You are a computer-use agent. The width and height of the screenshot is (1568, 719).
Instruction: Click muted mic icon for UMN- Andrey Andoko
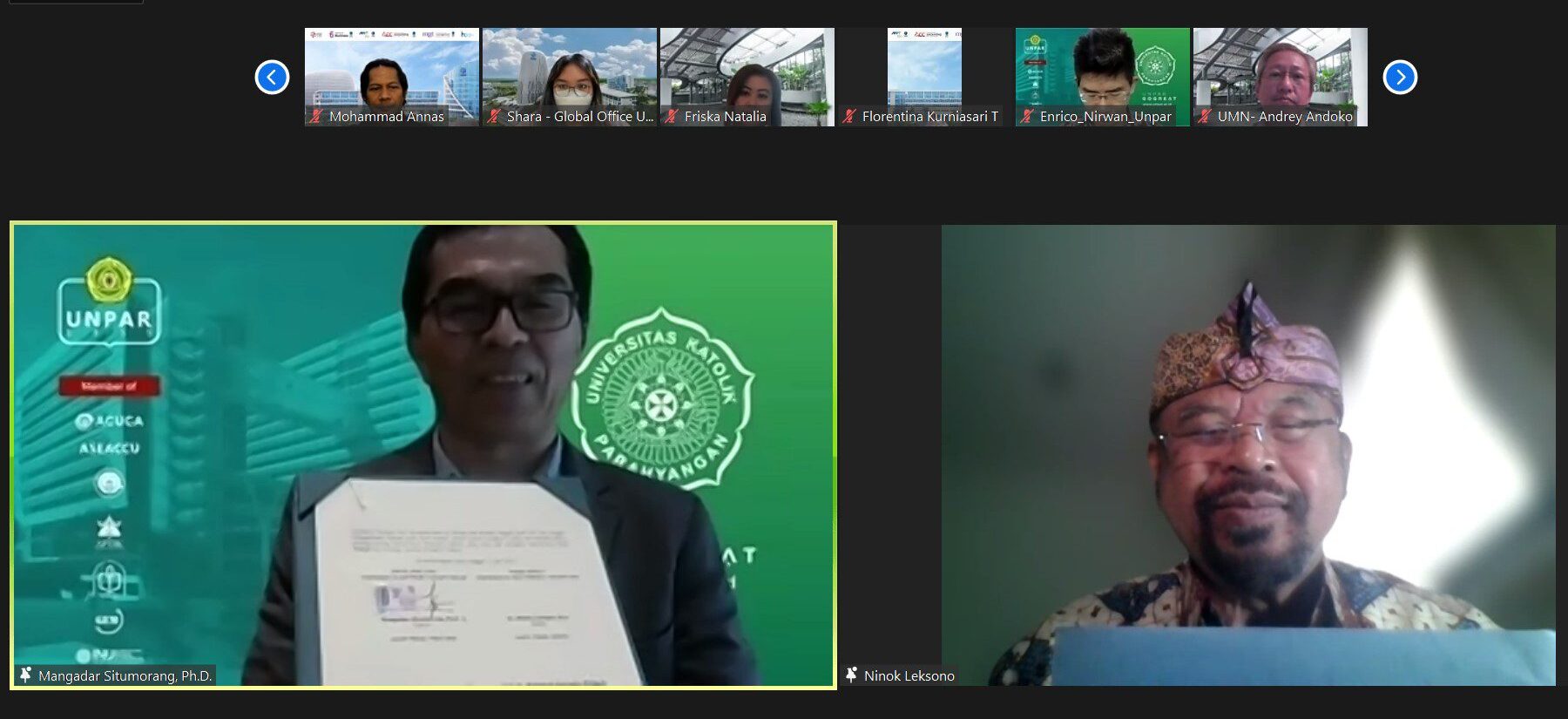(x=1205, y=116)
